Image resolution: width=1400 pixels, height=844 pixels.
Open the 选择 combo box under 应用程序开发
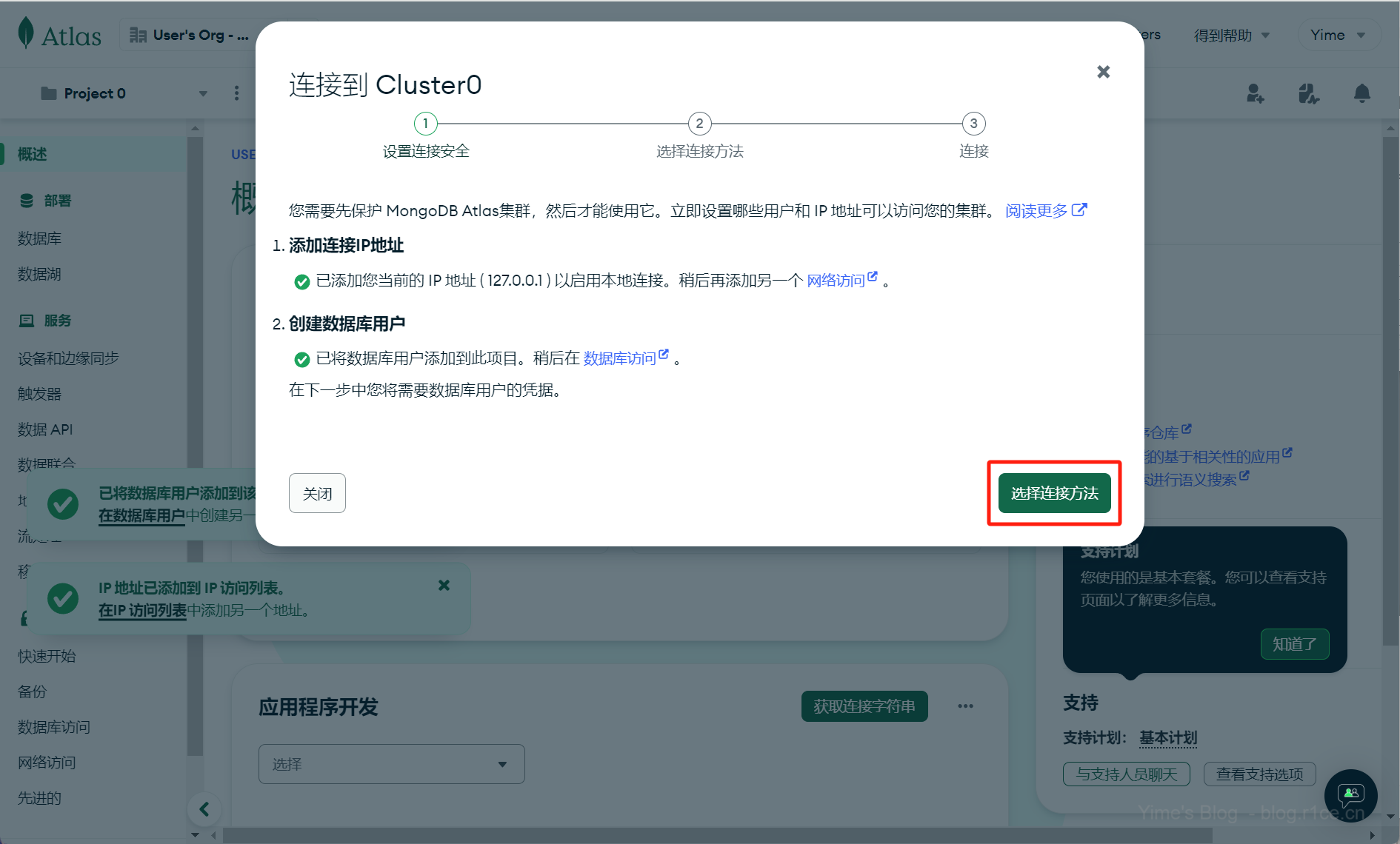pos(391,764)
